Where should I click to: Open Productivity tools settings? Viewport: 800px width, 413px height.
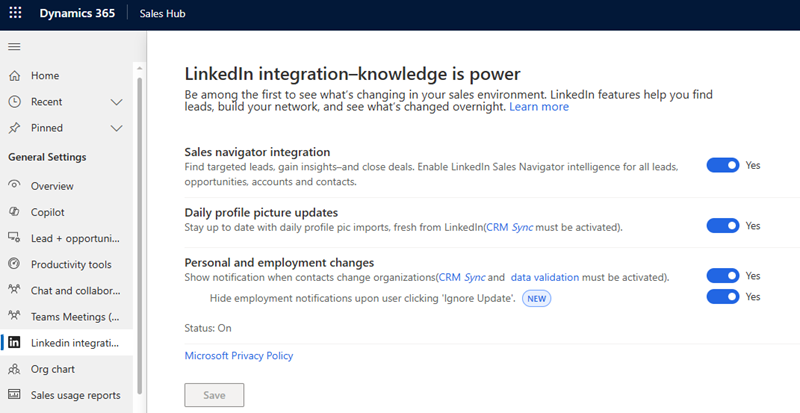pyautogui.click(x=66, y=264)
